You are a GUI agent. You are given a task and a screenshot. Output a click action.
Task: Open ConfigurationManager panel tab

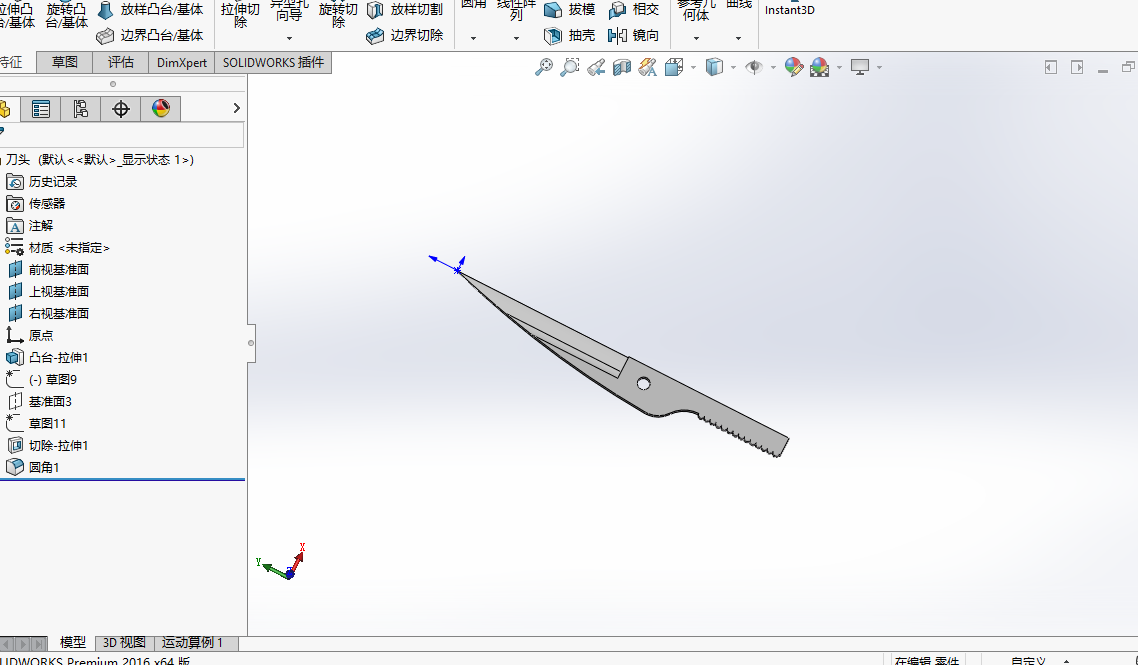pyautogui.click(x=81, y=109)
